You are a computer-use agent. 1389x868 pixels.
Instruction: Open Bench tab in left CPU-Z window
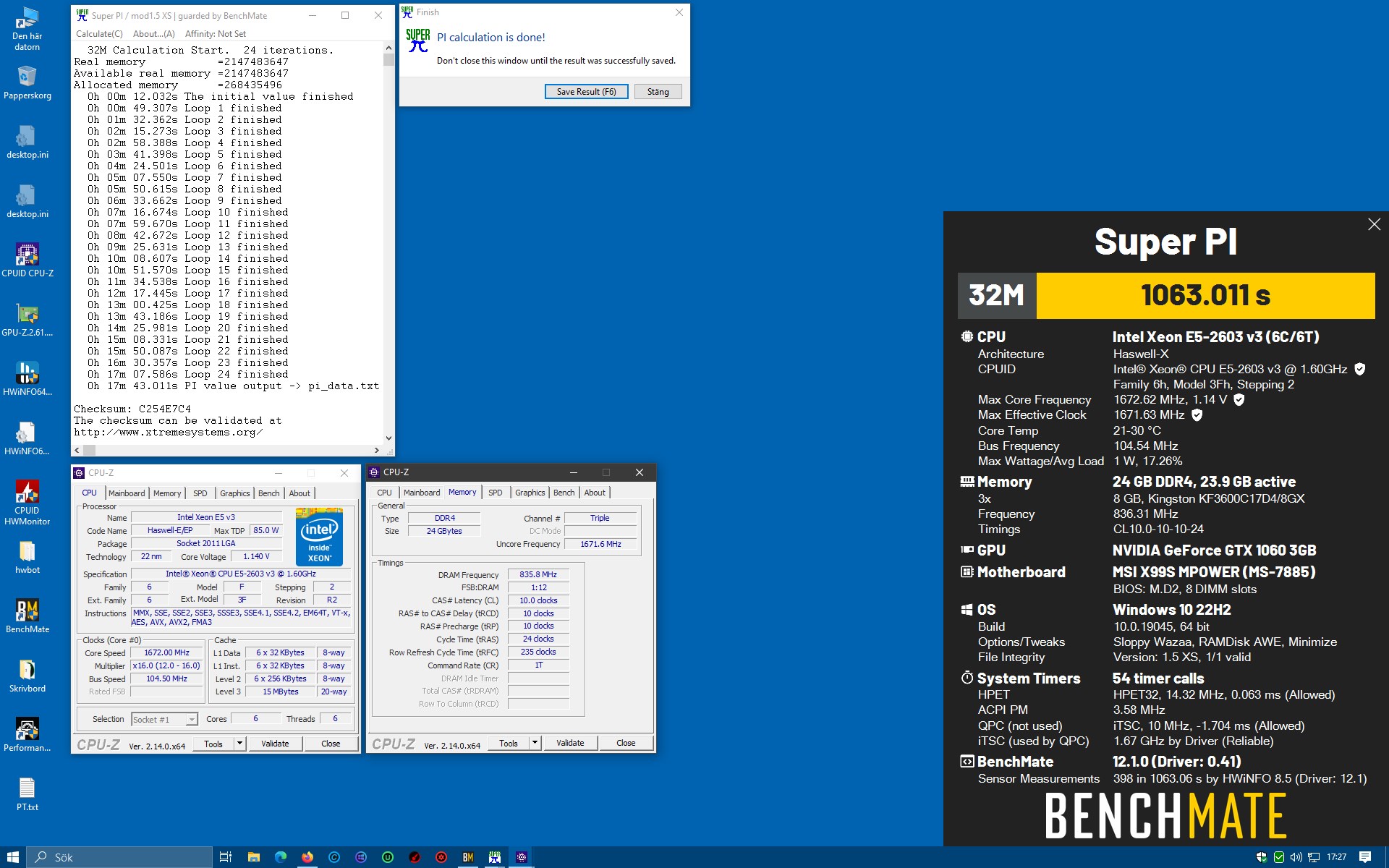[268, 493]
